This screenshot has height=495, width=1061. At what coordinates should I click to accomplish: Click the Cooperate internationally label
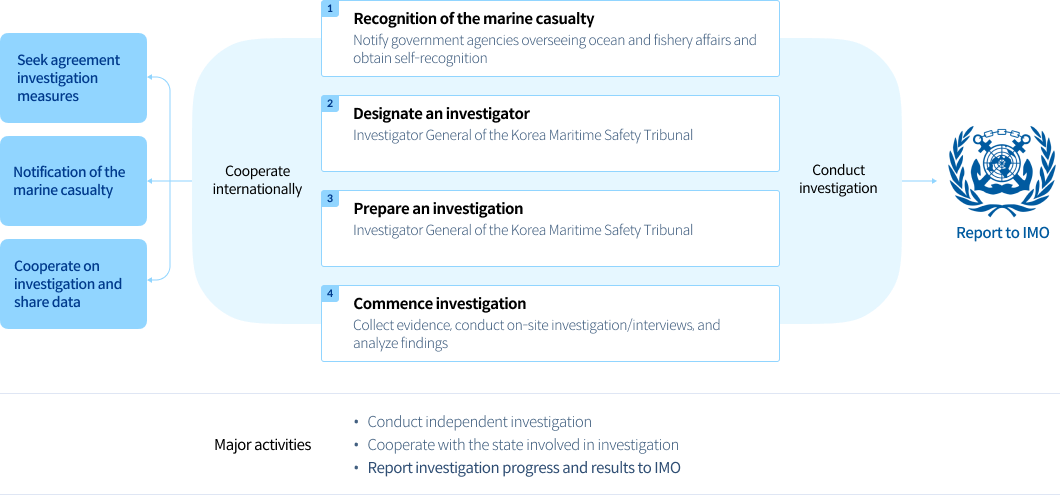click(257, 180)
